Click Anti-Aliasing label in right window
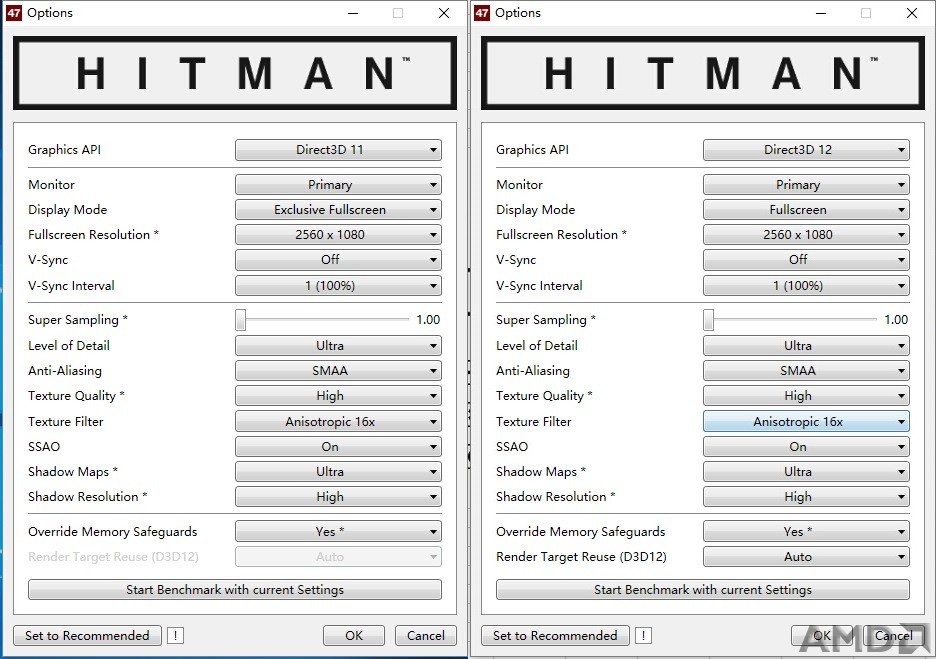Image resolution: width=936 pixels, height=659 pixels. coord(533,371)
